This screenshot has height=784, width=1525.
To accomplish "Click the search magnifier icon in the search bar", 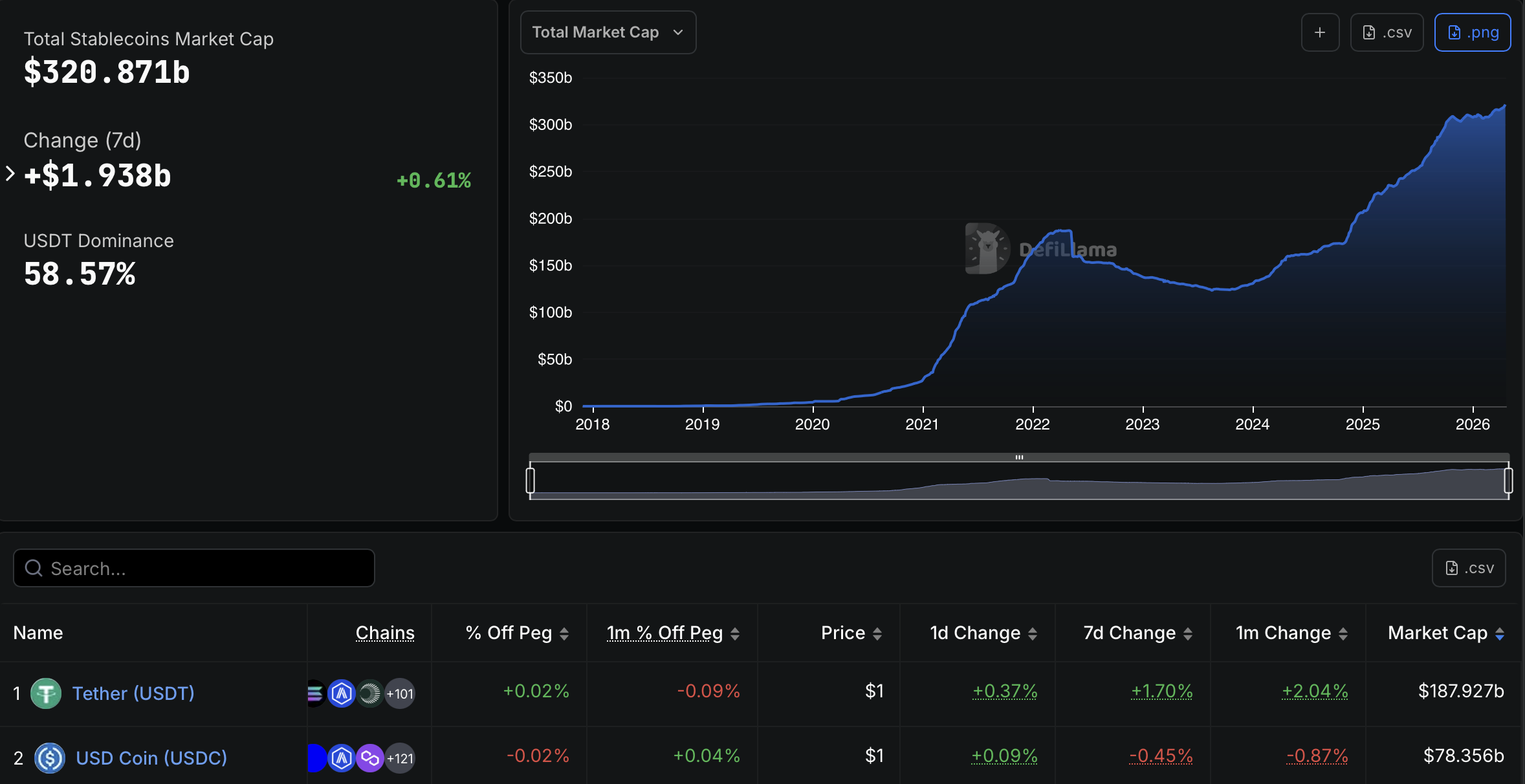I will [33, 567].
